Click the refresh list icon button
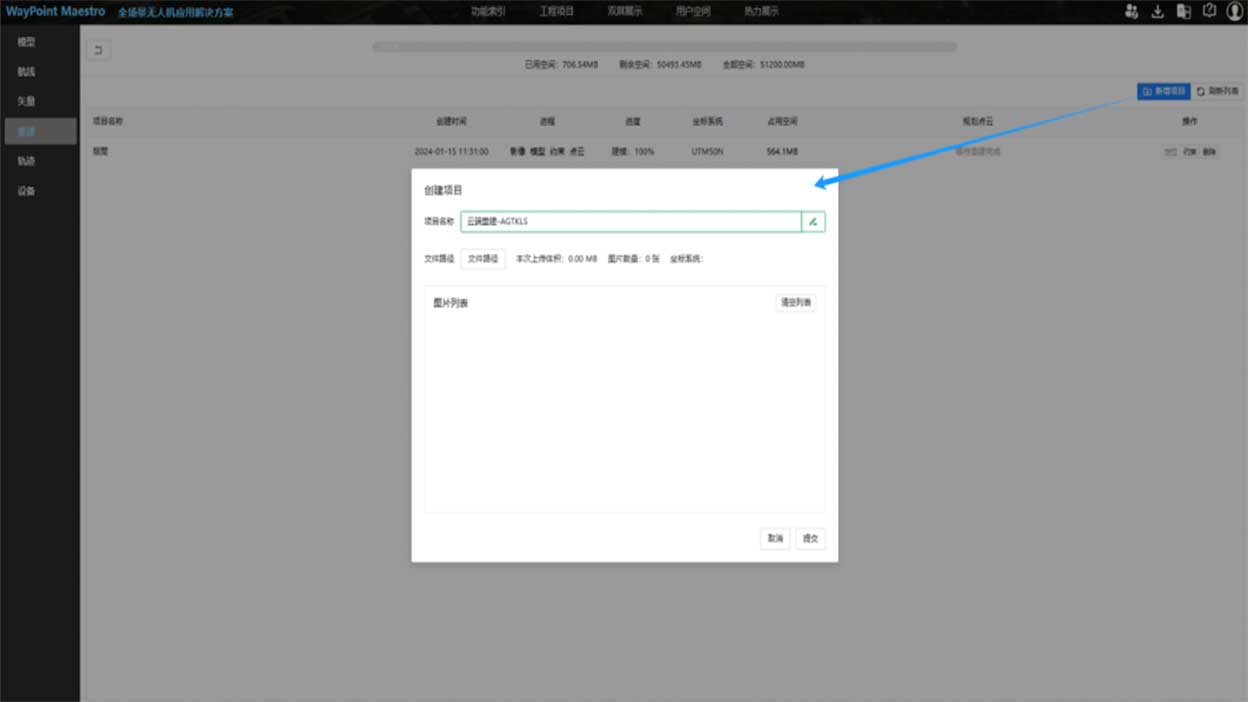The image size is (1248, 702). coord(1217,91)
